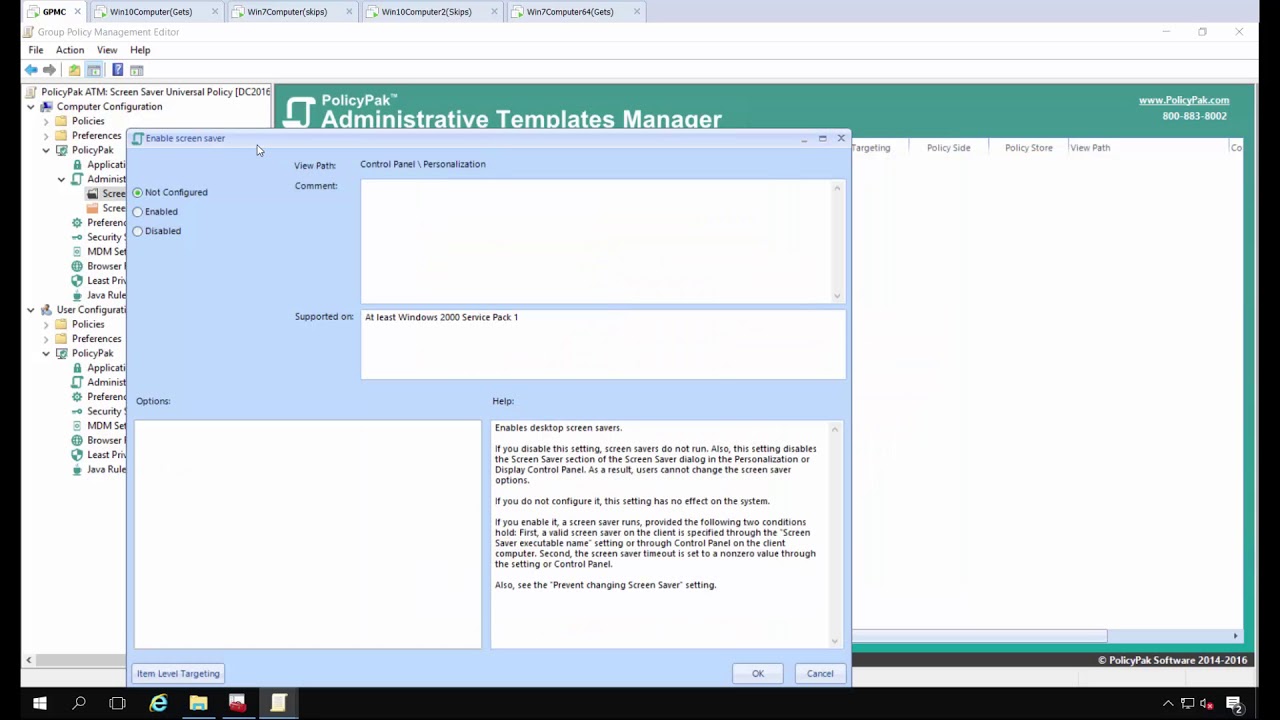Click the Policy Side column header
The height and width of the screenshot is (720, 1280).
(948, 148)
